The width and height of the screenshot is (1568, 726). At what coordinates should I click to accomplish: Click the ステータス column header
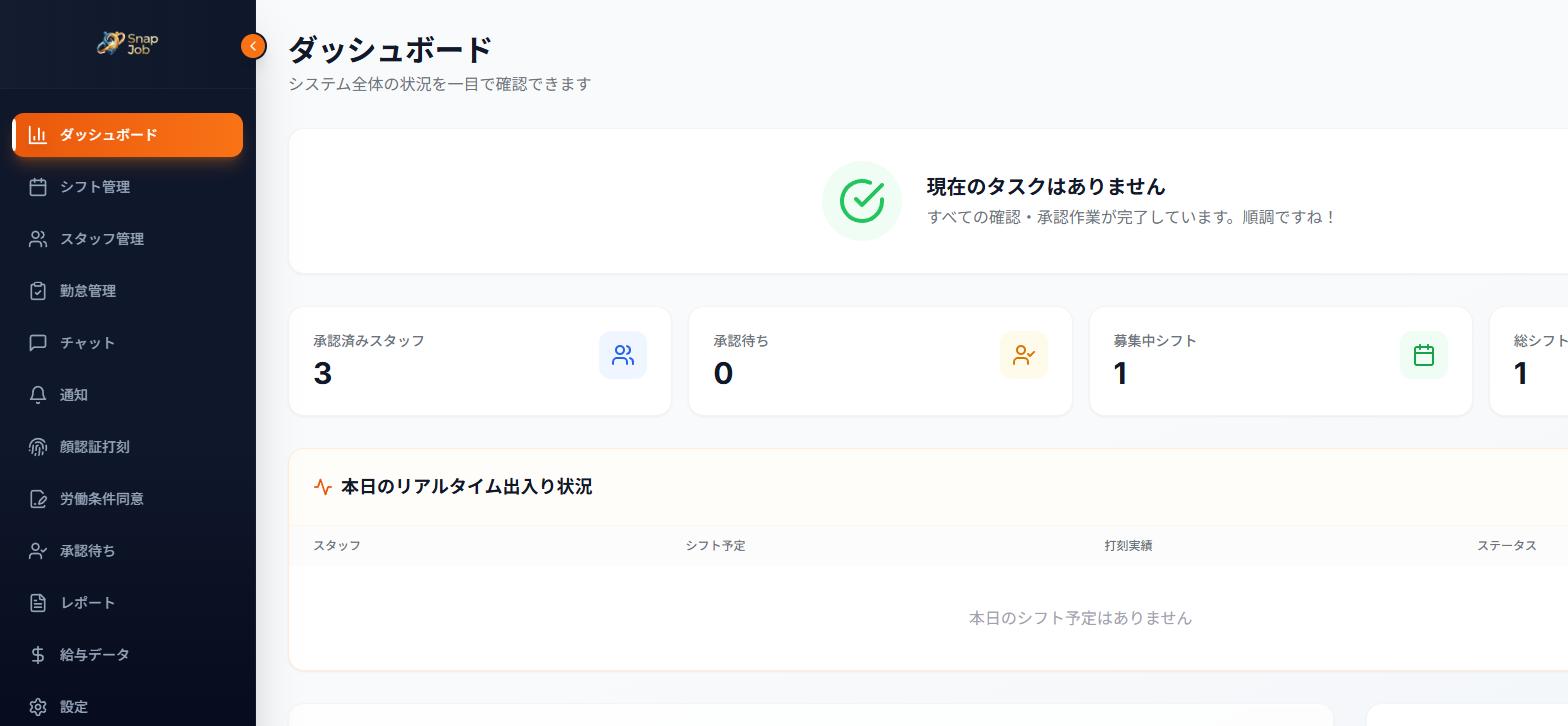(x=1506, y=545)
